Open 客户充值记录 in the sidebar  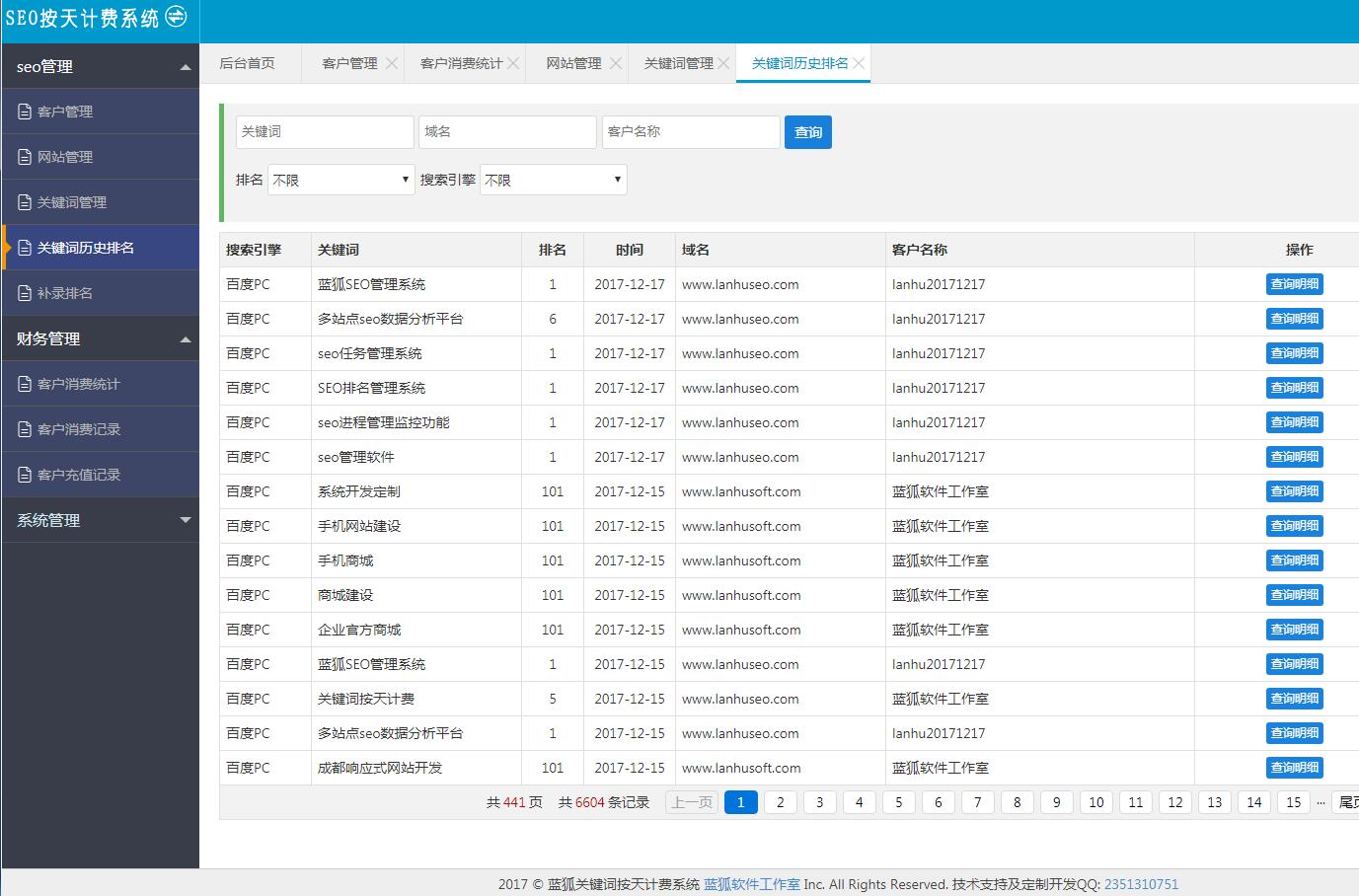pos(101,475)
